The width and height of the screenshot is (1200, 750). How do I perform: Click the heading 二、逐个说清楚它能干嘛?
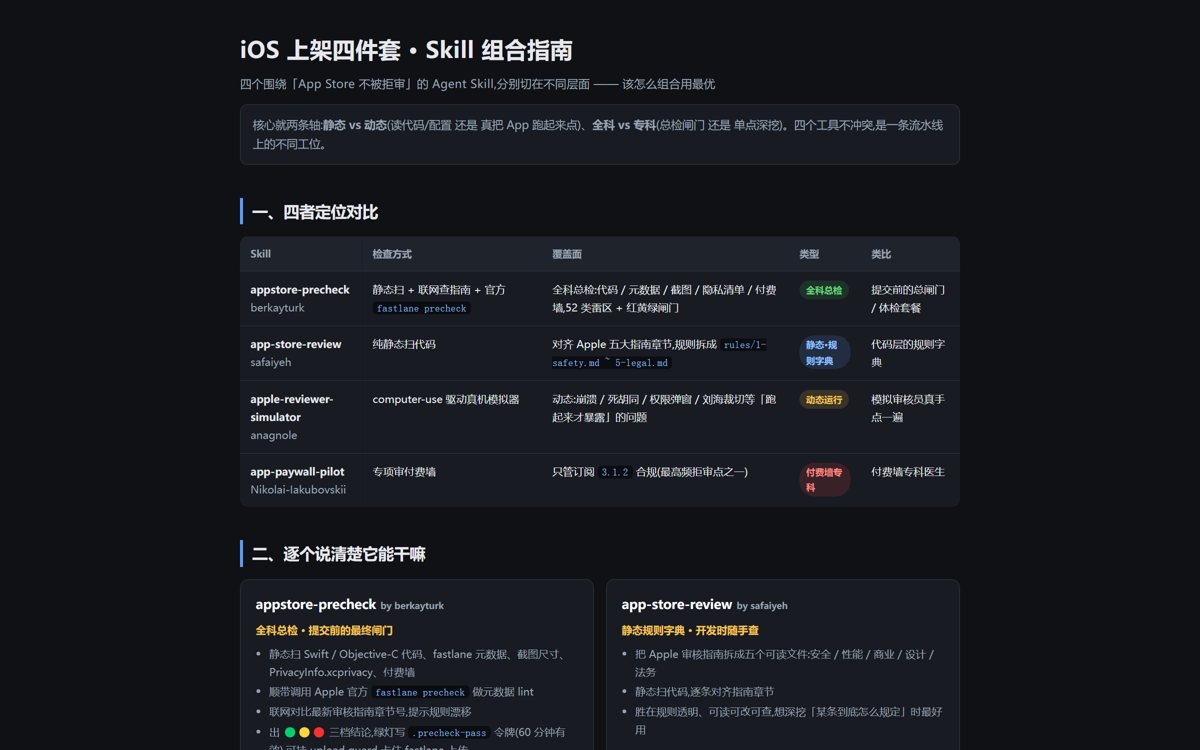339,554
